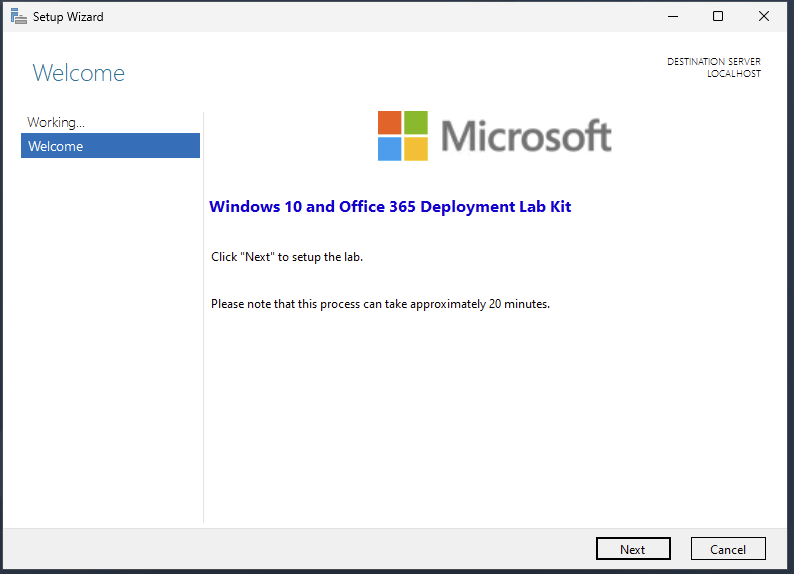Close the Setup Wizard window
Viewport: 794px width, 574px height.
pyautogui.click(x=764, y=17)
